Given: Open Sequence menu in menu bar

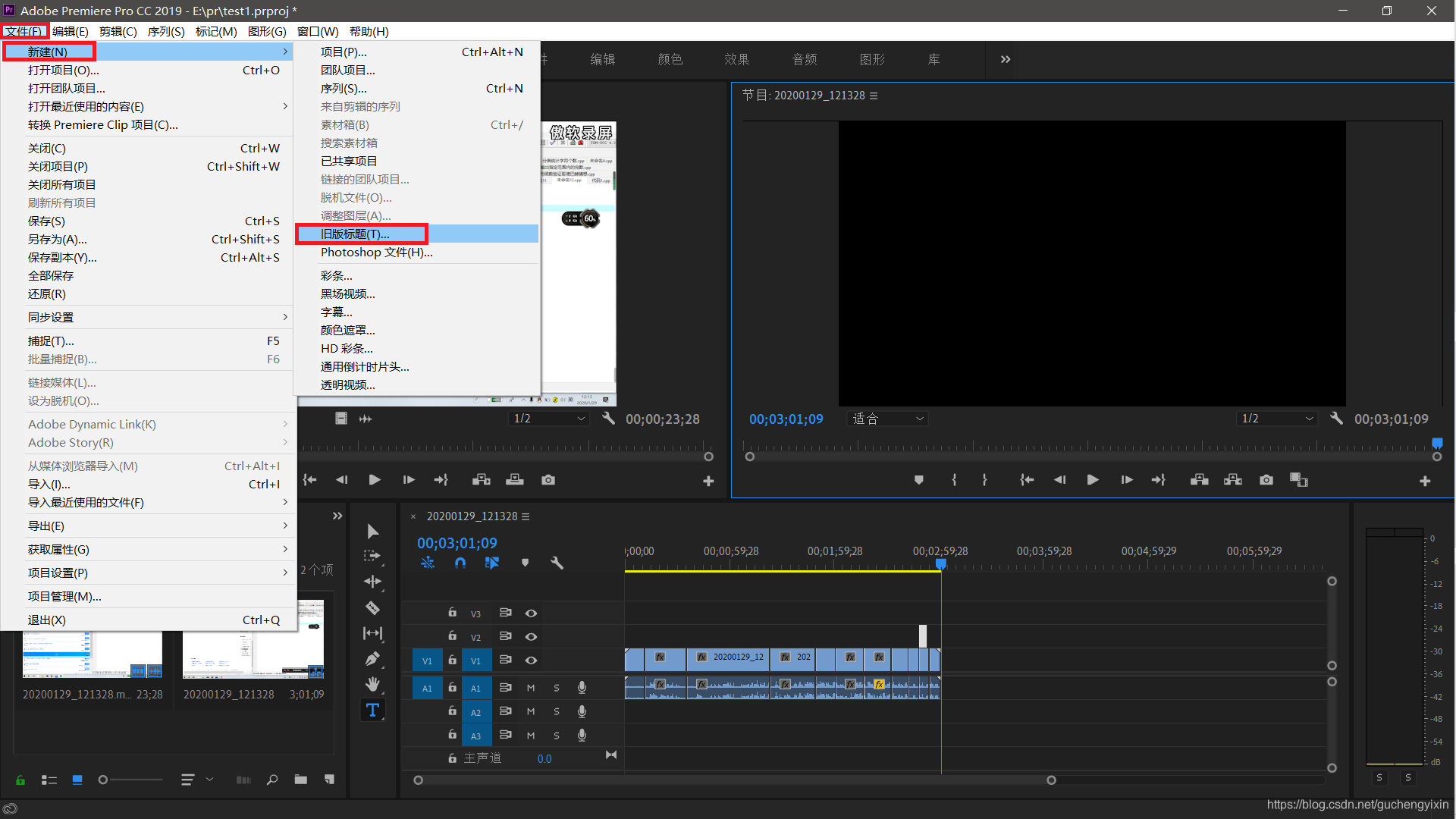Looking at the screenshot, I should 166,31.
